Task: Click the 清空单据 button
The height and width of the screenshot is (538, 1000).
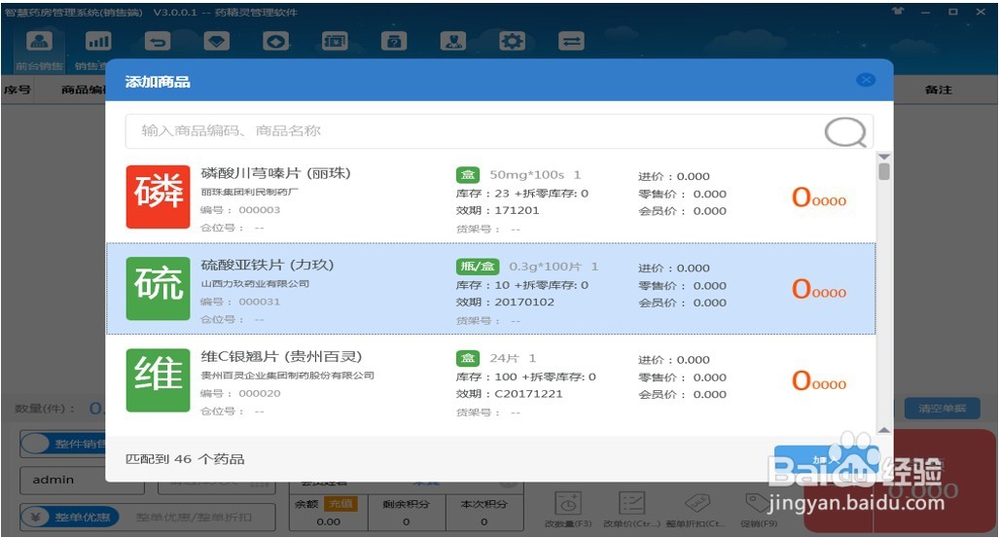Action: [942, 409]
